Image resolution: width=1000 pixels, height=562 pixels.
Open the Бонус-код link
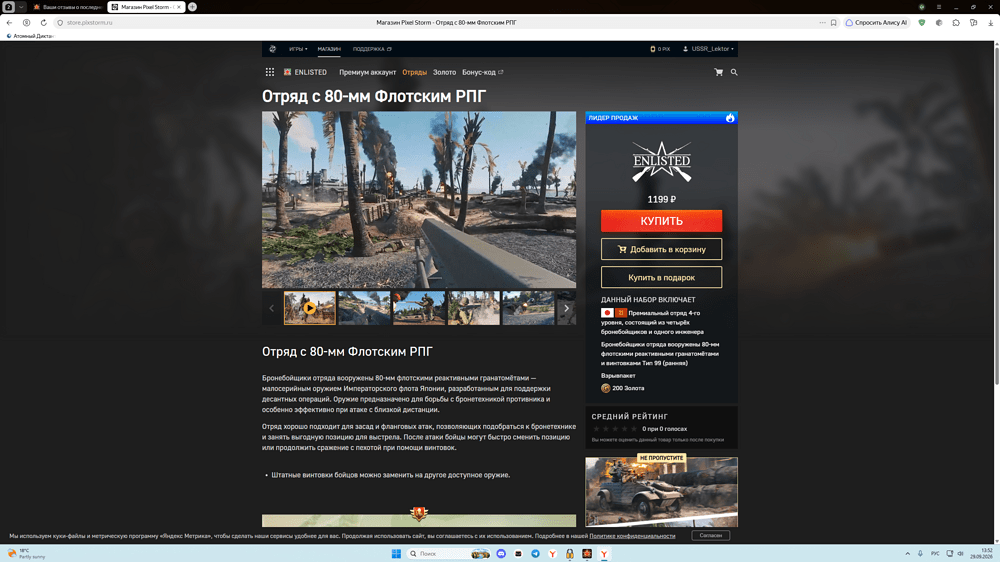482,72
